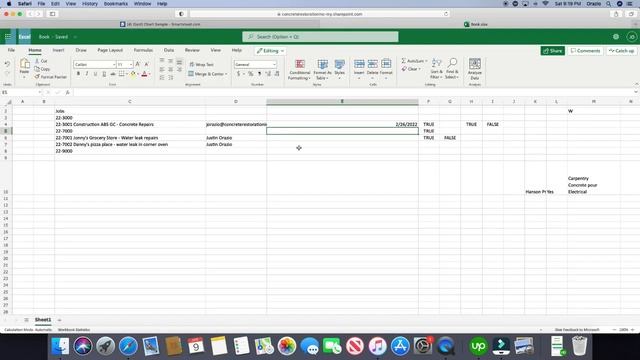Screen dimensions: 640x360
Task: Open Sort & Filter options
Action: coord(436,69)
